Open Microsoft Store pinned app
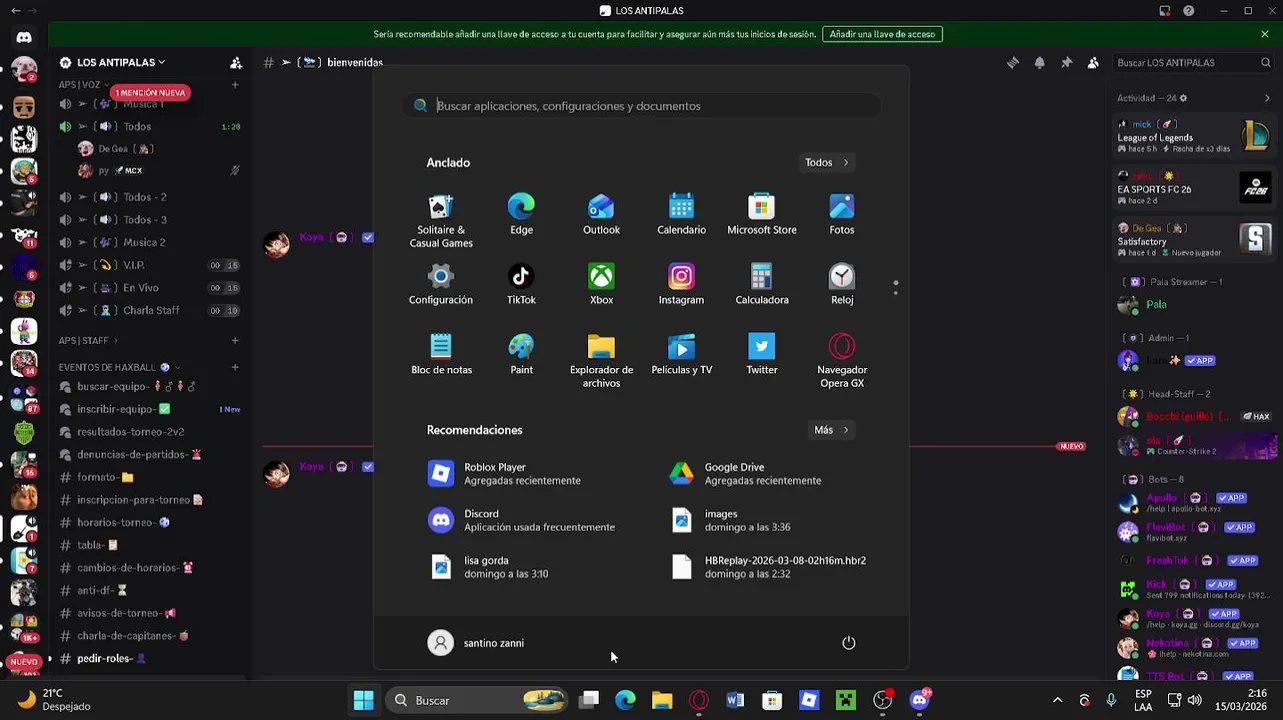Viewport: 1283px width, 720px height. point(762,215)
